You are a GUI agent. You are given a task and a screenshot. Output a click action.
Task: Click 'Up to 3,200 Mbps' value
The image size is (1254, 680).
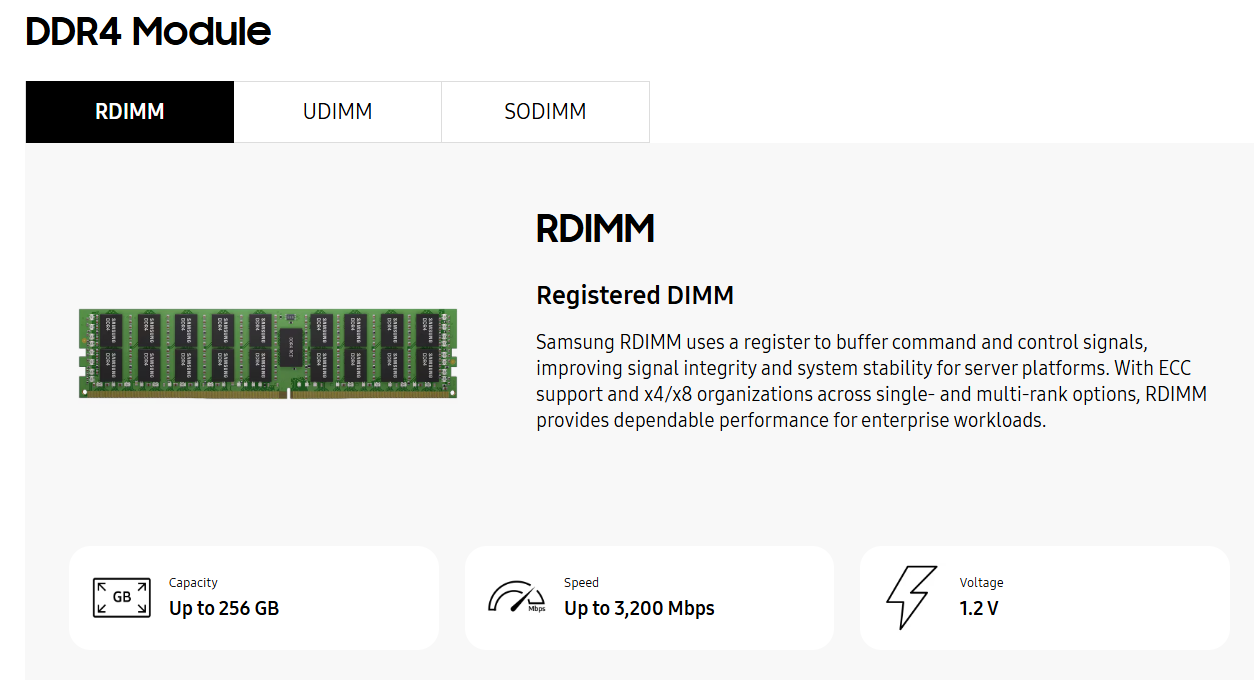[x=639, y=608]
